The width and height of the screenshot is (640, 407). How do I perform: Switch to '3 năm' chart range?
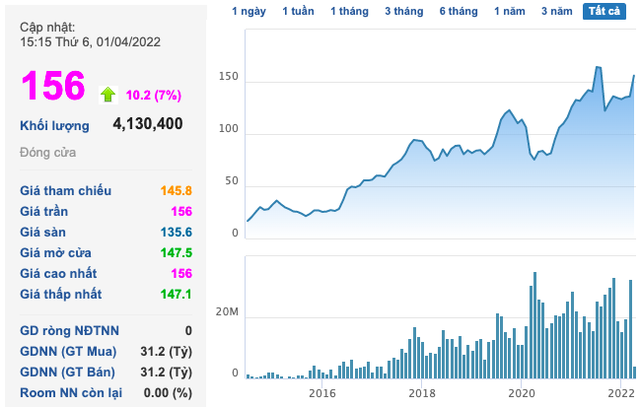(x=557, y=11)
